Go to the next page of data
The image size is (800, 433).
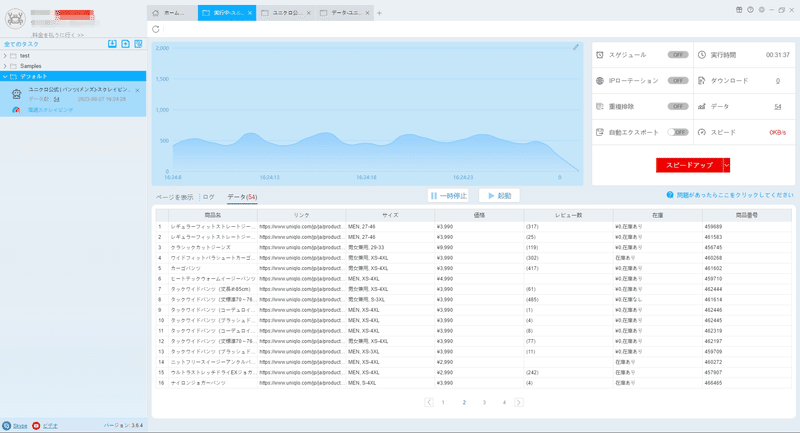(x=518, y=402)
